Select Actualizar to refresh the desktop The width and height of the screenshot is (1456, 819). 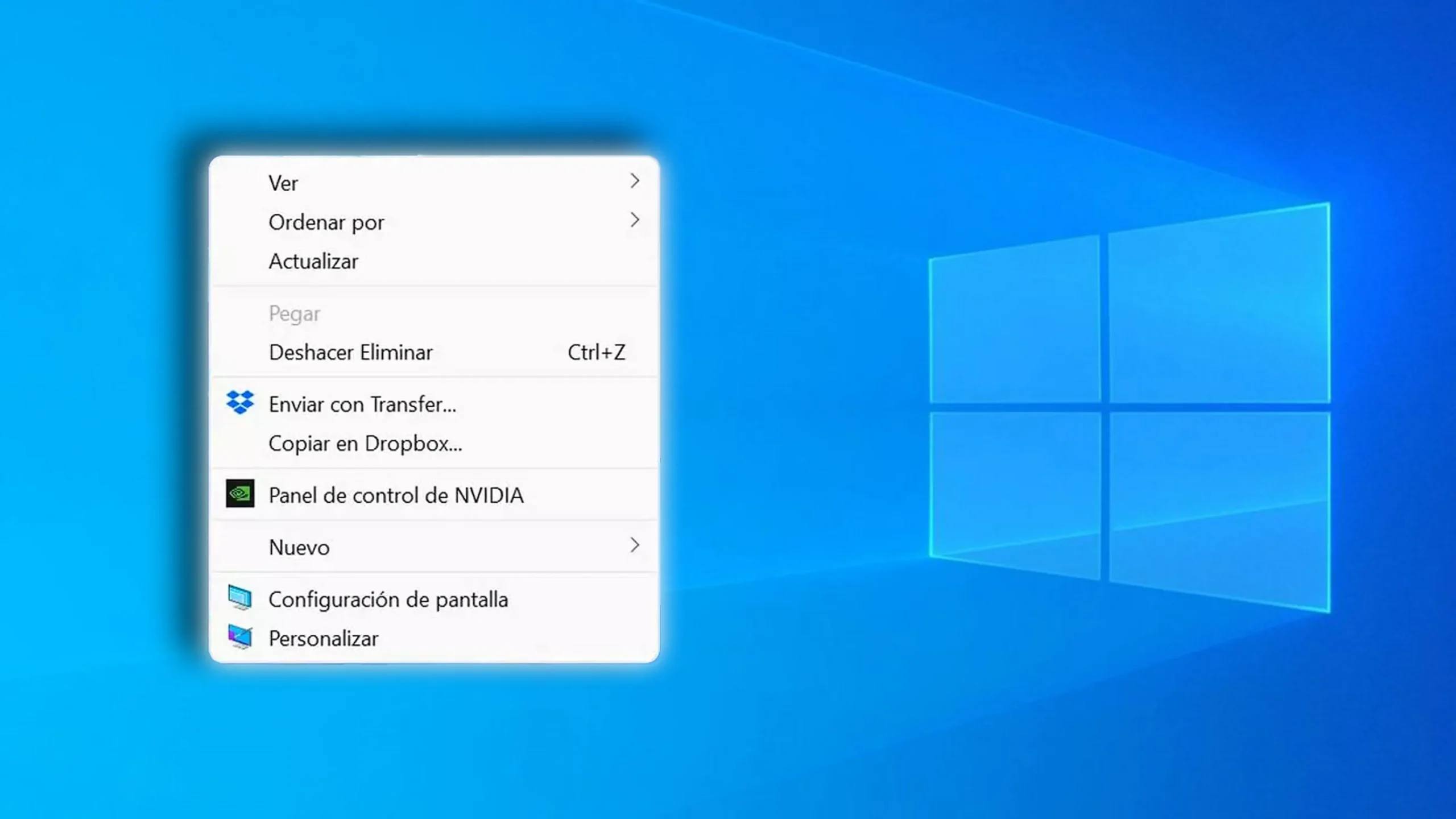[x=313, y=261]
